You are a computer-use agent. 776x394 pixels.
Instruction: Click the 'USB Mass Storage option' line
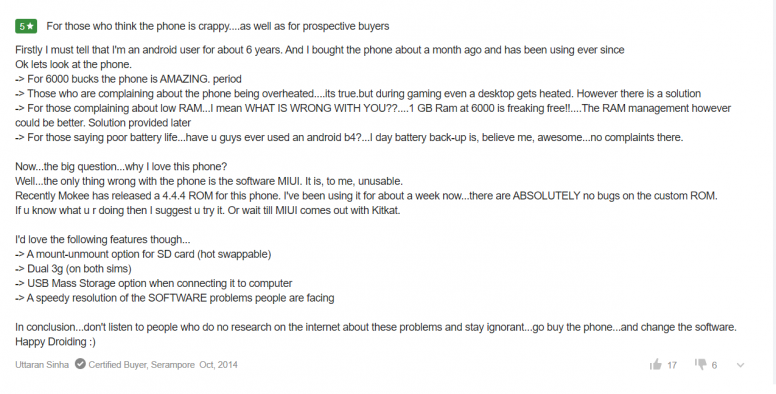153,284
